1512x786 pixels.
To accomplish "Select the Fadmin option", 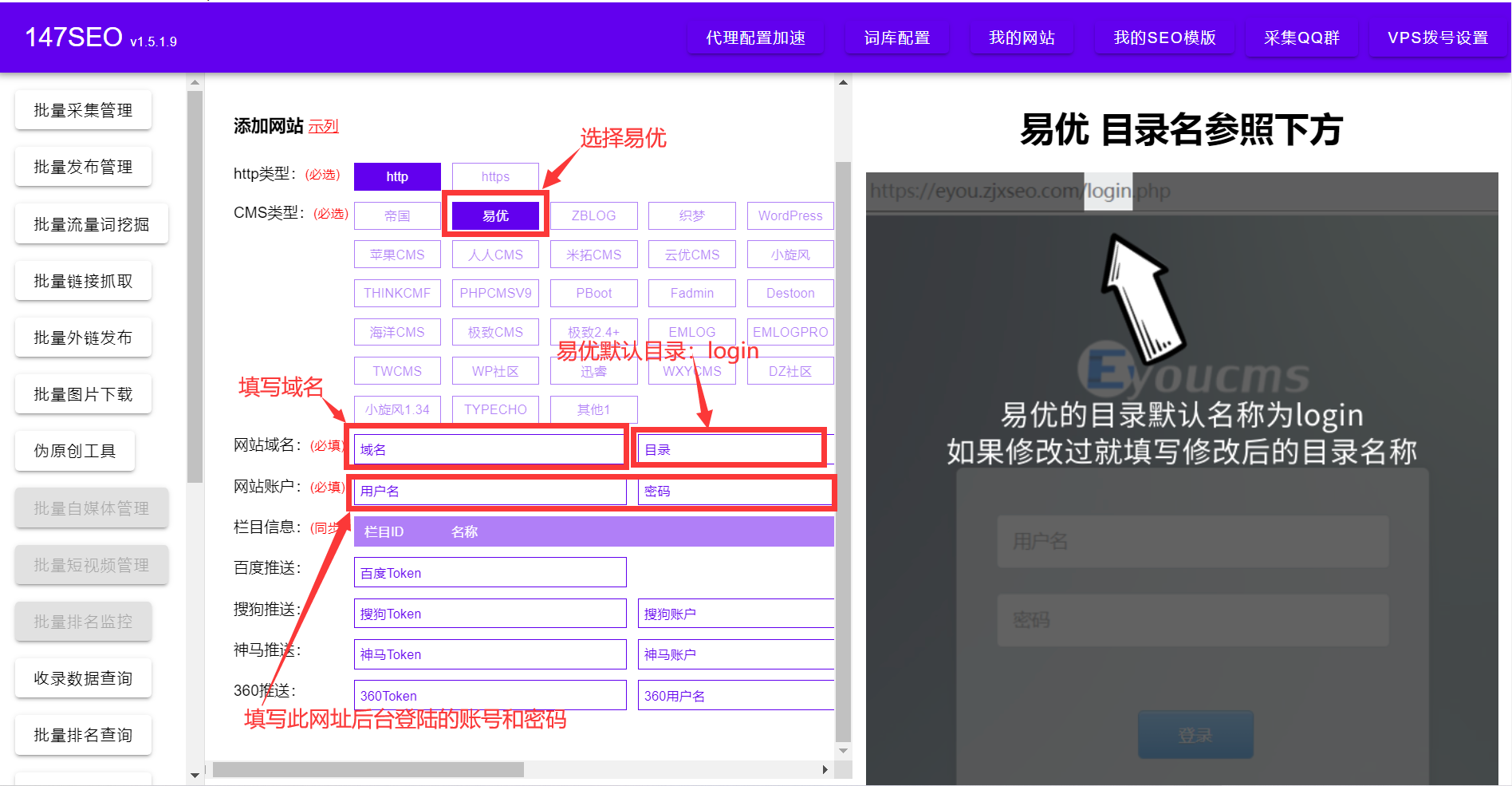I will pos(692,293).
